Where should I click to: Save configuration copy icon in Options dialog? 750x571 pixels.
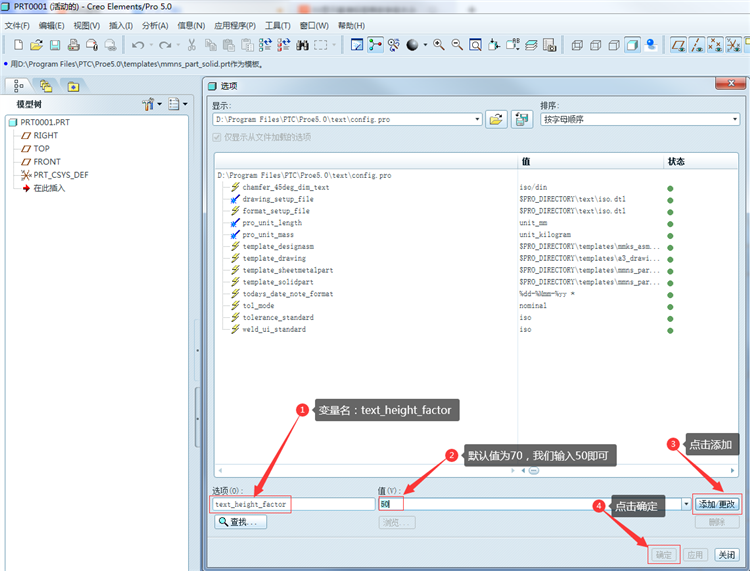coord(522,119)
